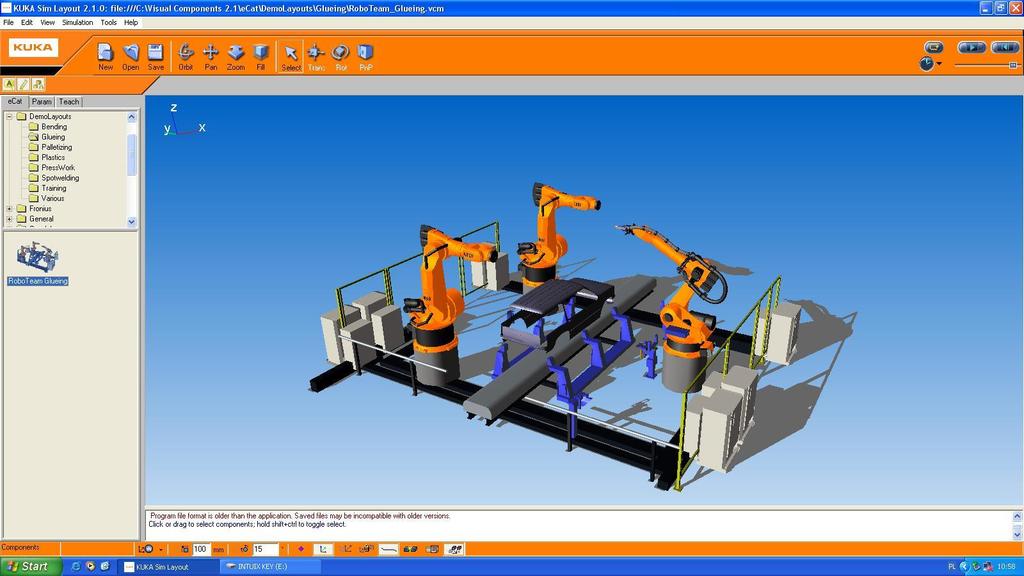Screen dimensions: 1024x576
Task: Start the simulation with the play button
Action: coord(971,47)
